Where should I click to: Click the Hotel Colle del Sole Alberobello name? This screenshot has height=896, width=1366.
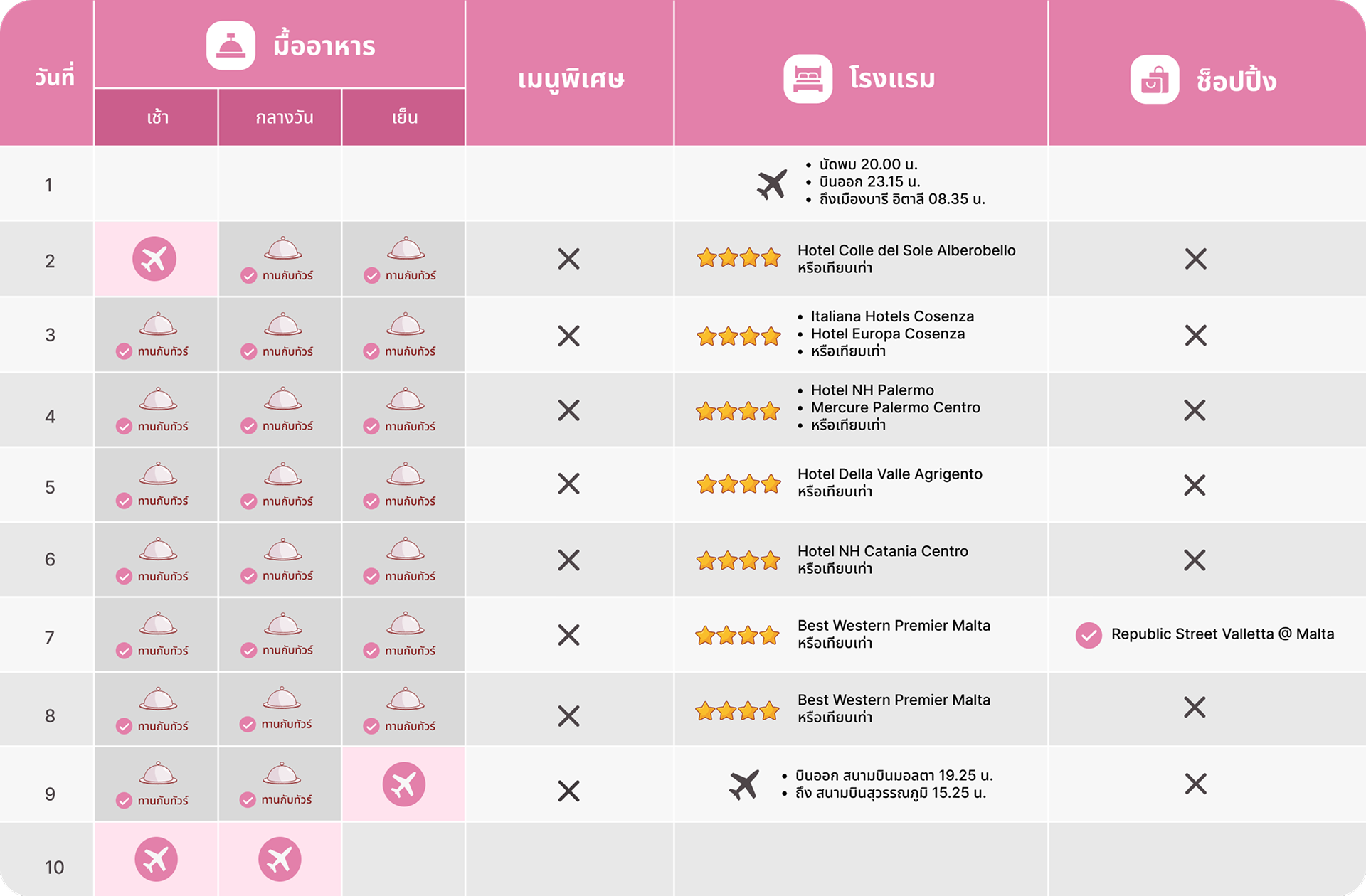pos(906,250)
